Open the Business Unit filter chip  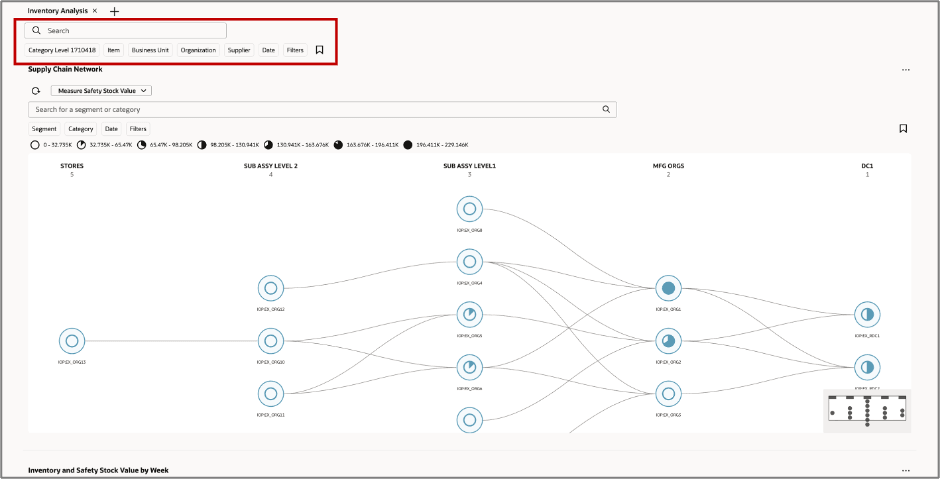pos(150,50)
